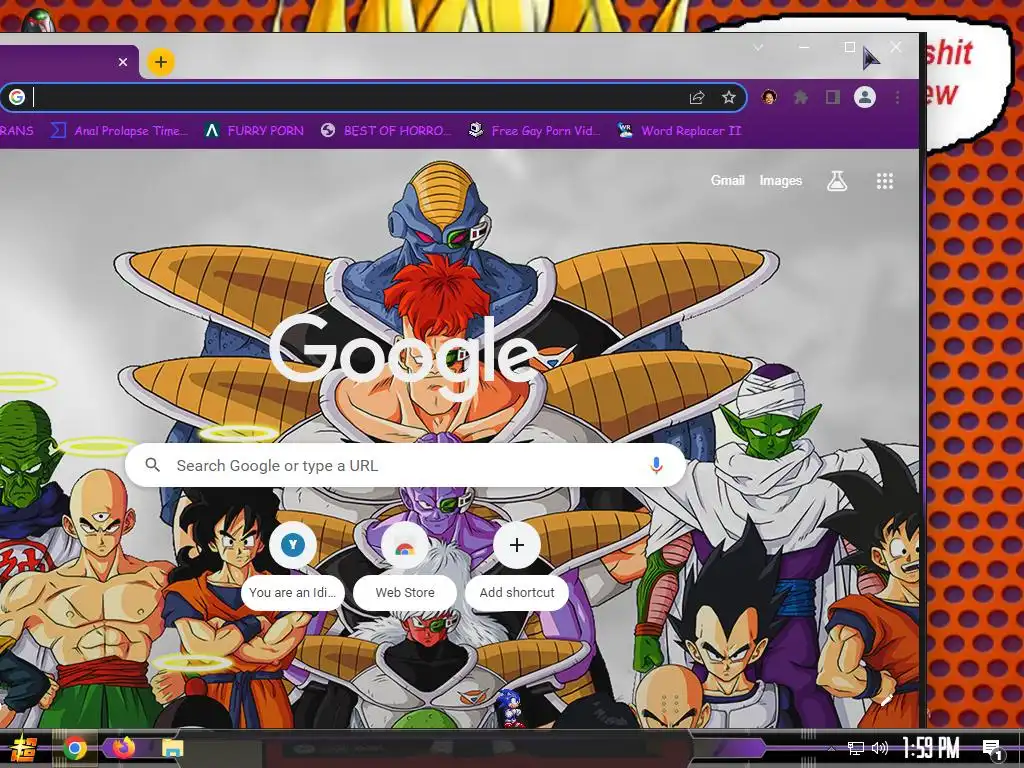Image resolution: width=1024 pixels, height=768 pixels.
Task: Click the You are an Idi... shortcut label
Action: 292,592
